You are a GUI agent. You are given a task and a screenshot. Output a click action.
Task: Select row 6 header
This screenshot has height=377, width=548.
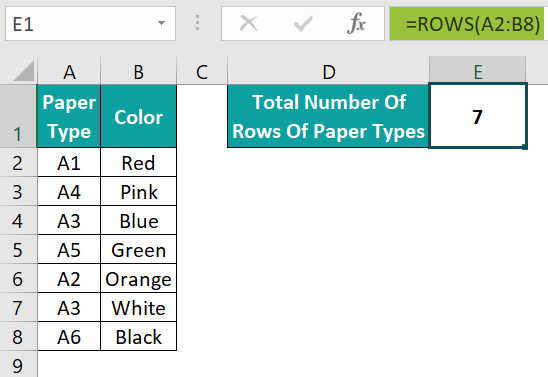pos(18,278)
